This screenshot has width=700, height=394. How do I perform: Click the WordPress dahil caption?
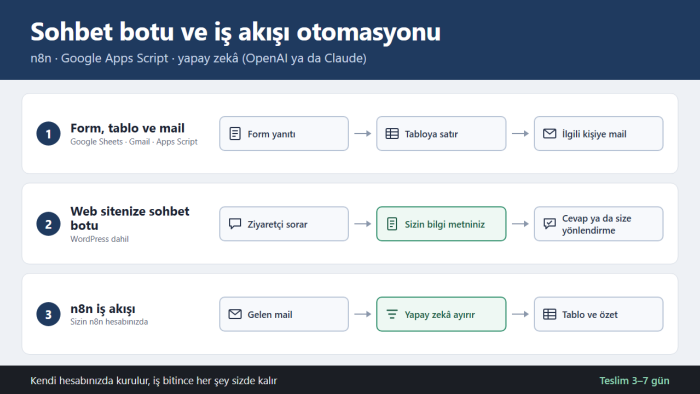pos(99,239)
